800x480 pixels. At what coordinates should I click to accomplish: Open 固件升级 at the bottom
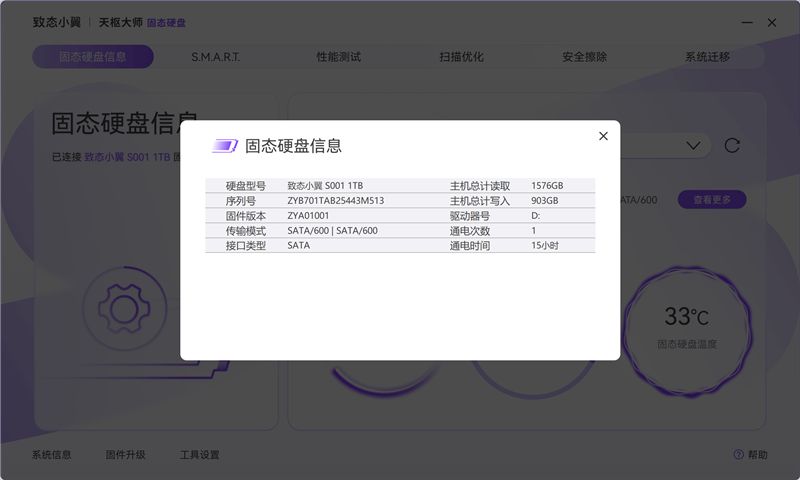point(126,454)
